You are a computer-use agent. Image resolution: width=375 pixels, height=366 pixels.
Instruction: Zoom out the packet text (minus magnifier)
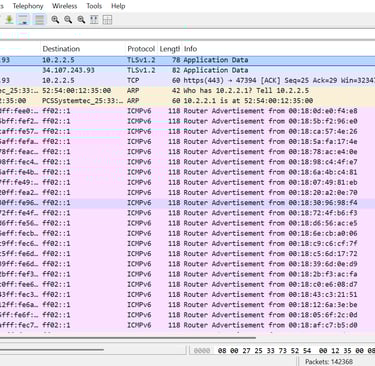[68, 20]
